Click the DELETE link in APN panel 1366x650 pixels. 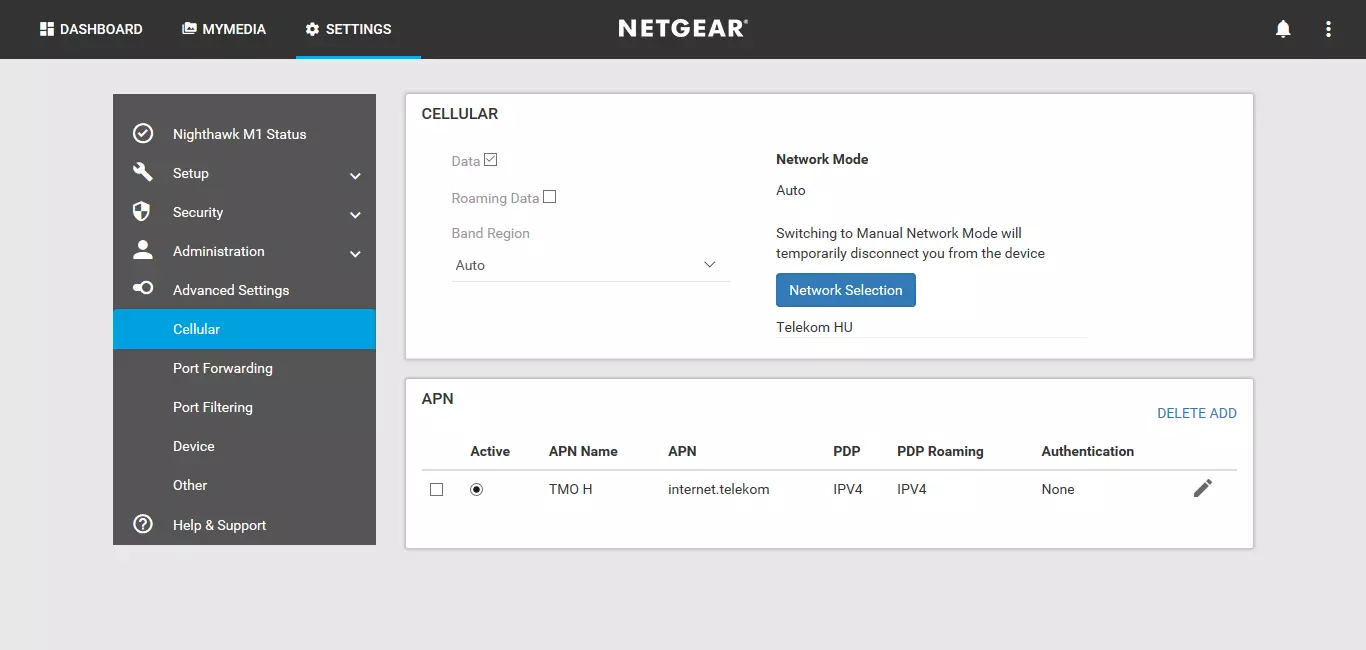tap(1182, 413)
